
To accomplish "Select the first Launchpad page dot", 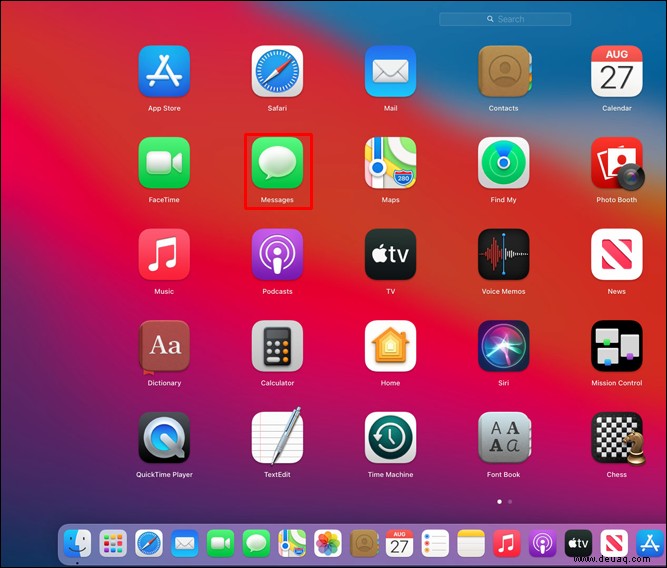I will 499,502.
